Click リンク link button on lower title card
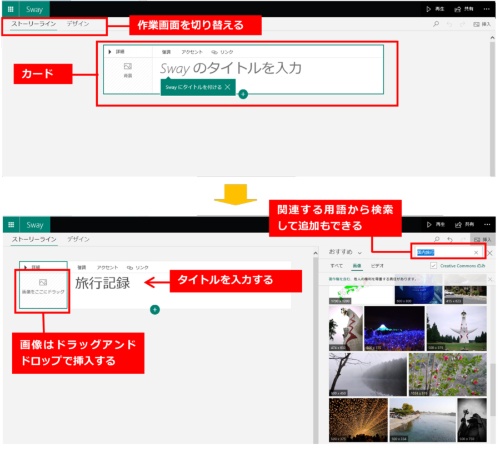Image resolution: width=500 pixels, height=451 pixels. pyautogui.click(x=137, y=267)
